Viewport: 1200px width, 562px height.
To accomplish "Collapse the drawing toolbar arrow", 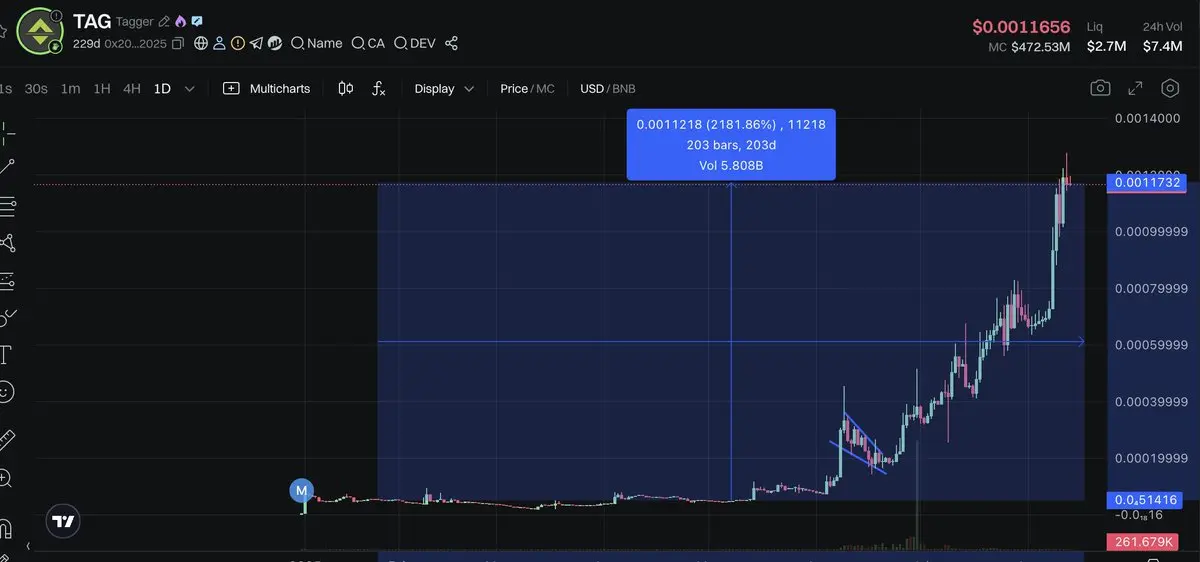I will (x=28, y=546).
